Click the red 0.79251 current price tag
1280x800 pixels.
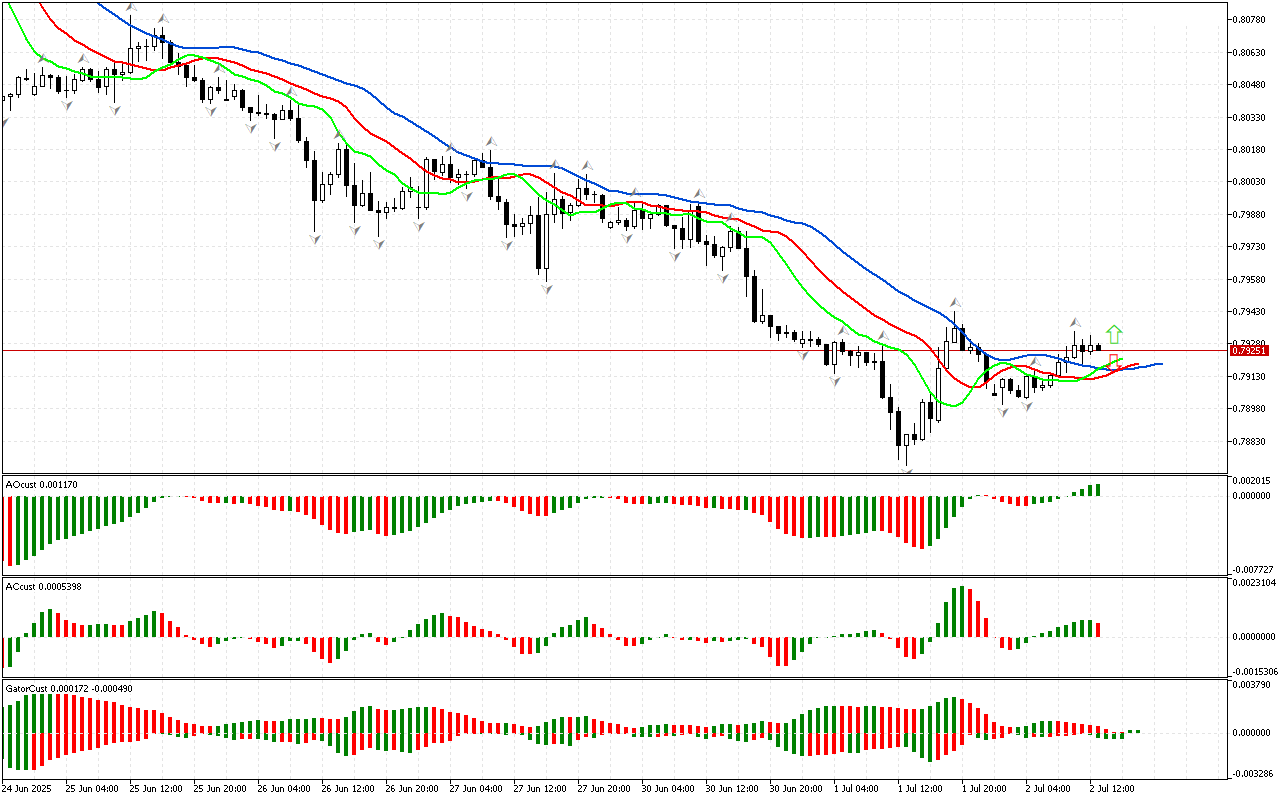(1250, 351)
